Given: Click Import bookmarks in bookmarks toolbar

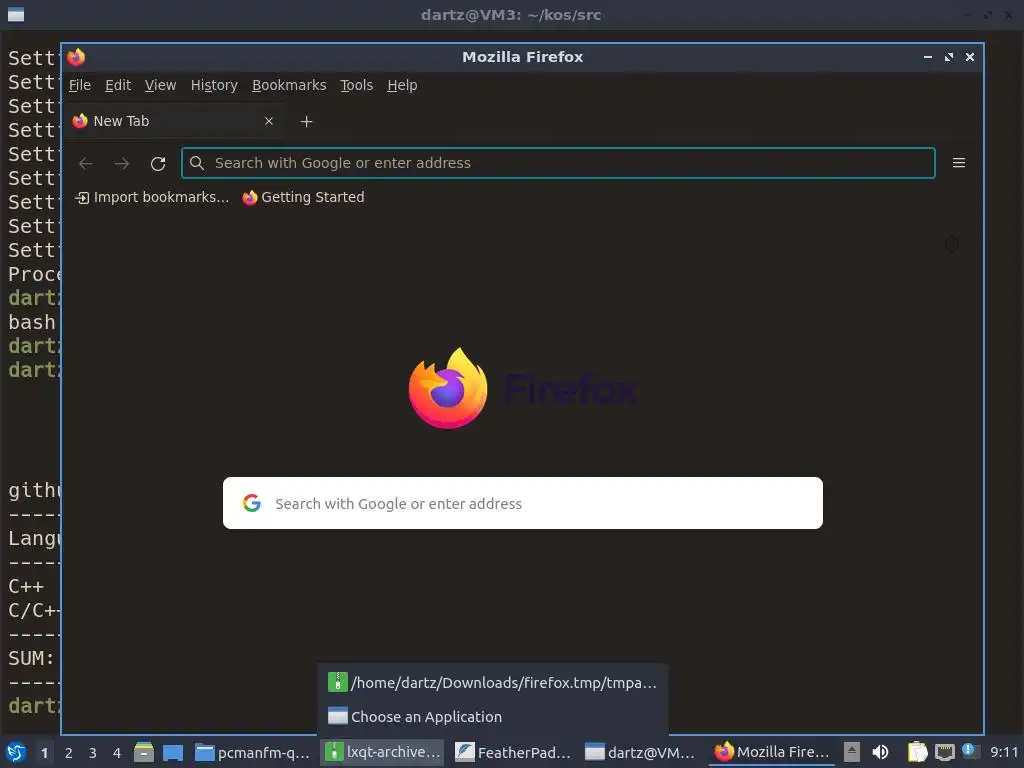Looking at the screenshot, I should [152, 197].
